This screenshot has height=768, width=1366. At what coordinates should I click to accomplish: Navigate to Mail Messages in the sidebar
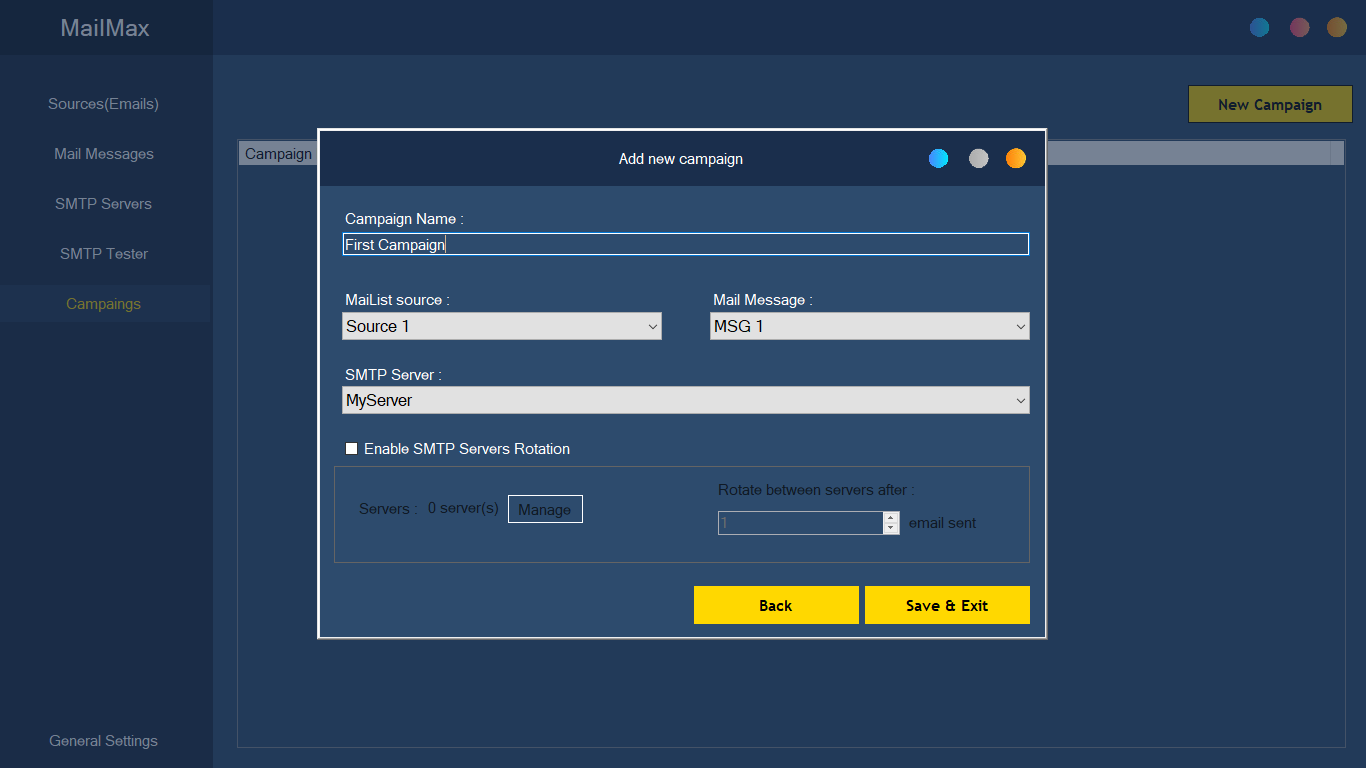tap(103, 153)
